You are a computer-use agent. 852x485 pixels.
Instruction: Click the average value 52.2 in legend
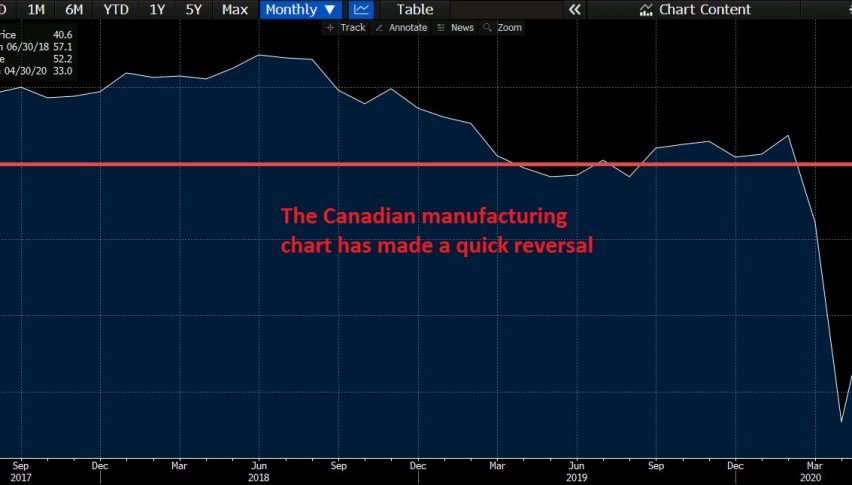(x=62, y=59)
